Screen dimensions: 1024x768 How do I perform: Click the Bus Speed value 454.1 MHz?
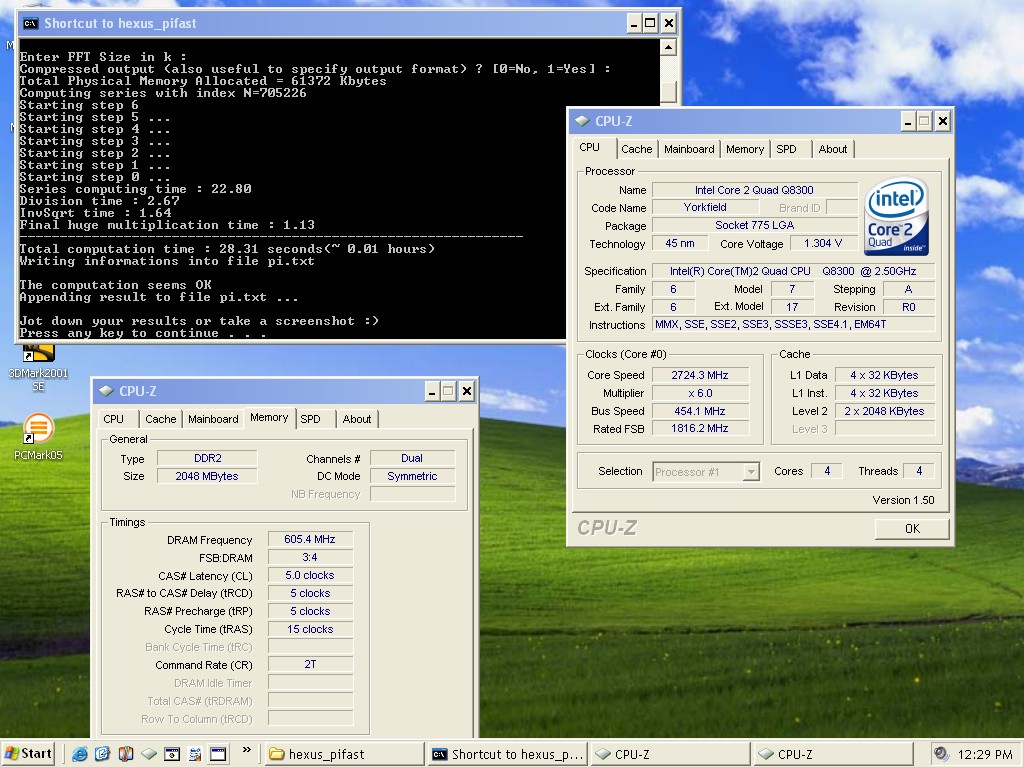[x=700, y=411]
